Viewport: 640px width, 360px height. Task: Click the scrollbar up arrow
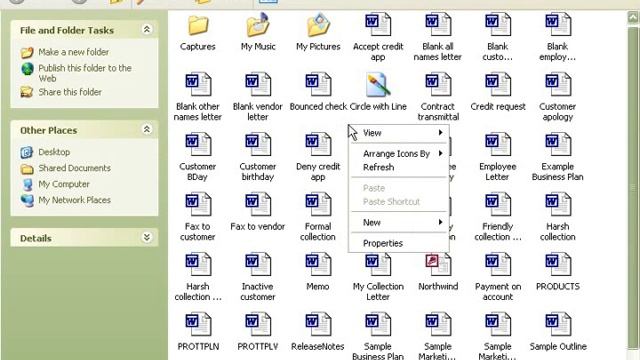click(x=633, y=18)
